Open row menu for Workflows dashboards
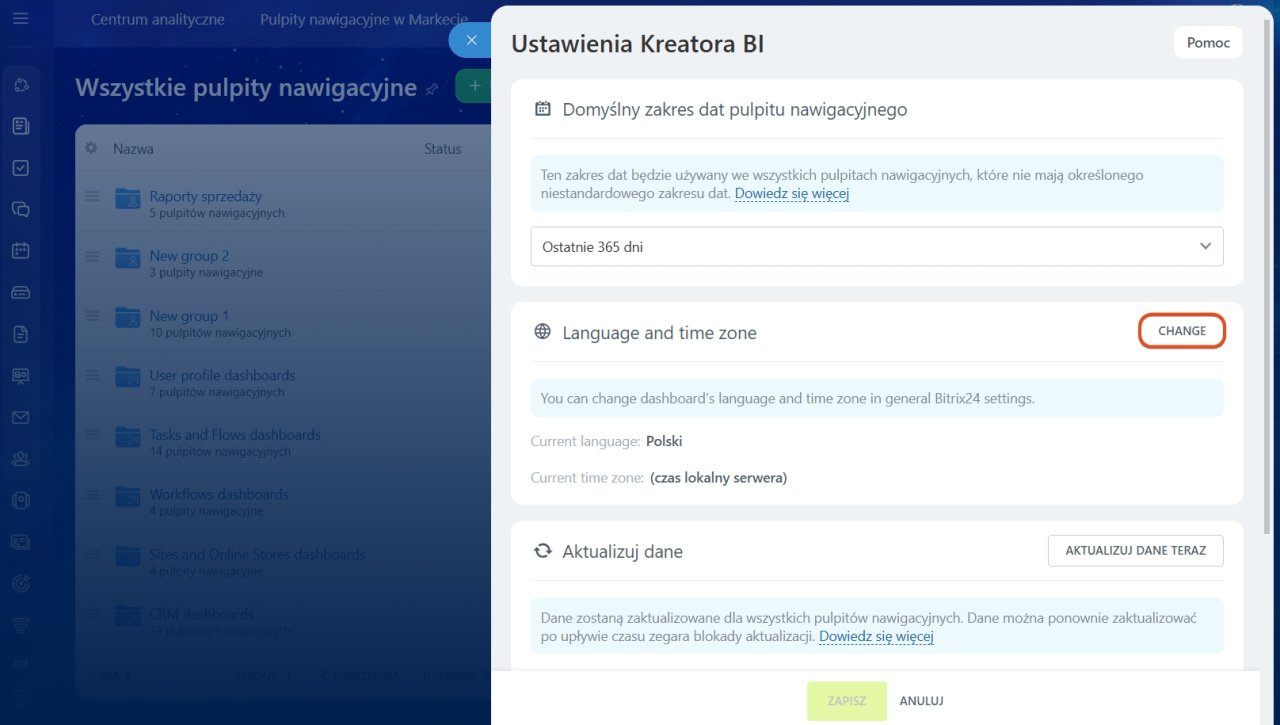 (92, 494)
